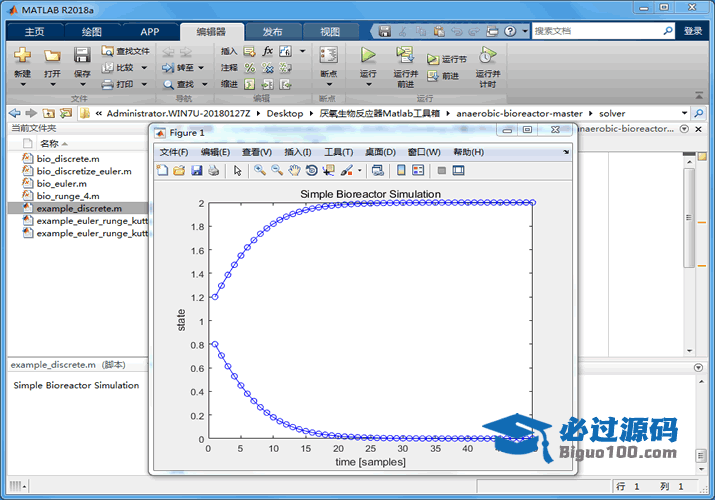Screen dimensions: 715x500
Task: Click the search documentation field
Action: pyautogui.click(x=597, y=31)
